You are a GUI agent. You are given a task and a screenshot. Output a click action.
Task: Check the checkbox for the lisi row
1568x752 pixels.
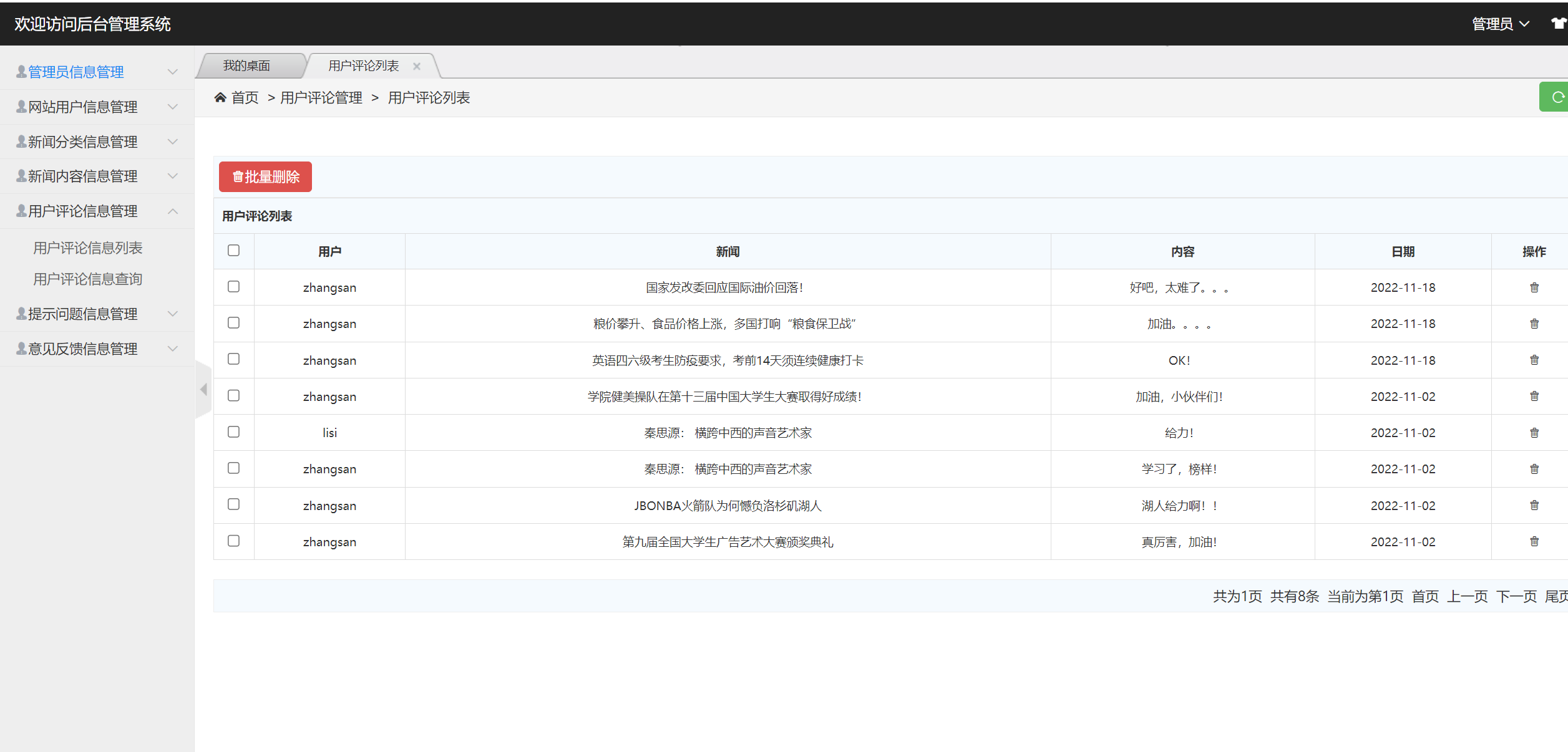[233, 432]
